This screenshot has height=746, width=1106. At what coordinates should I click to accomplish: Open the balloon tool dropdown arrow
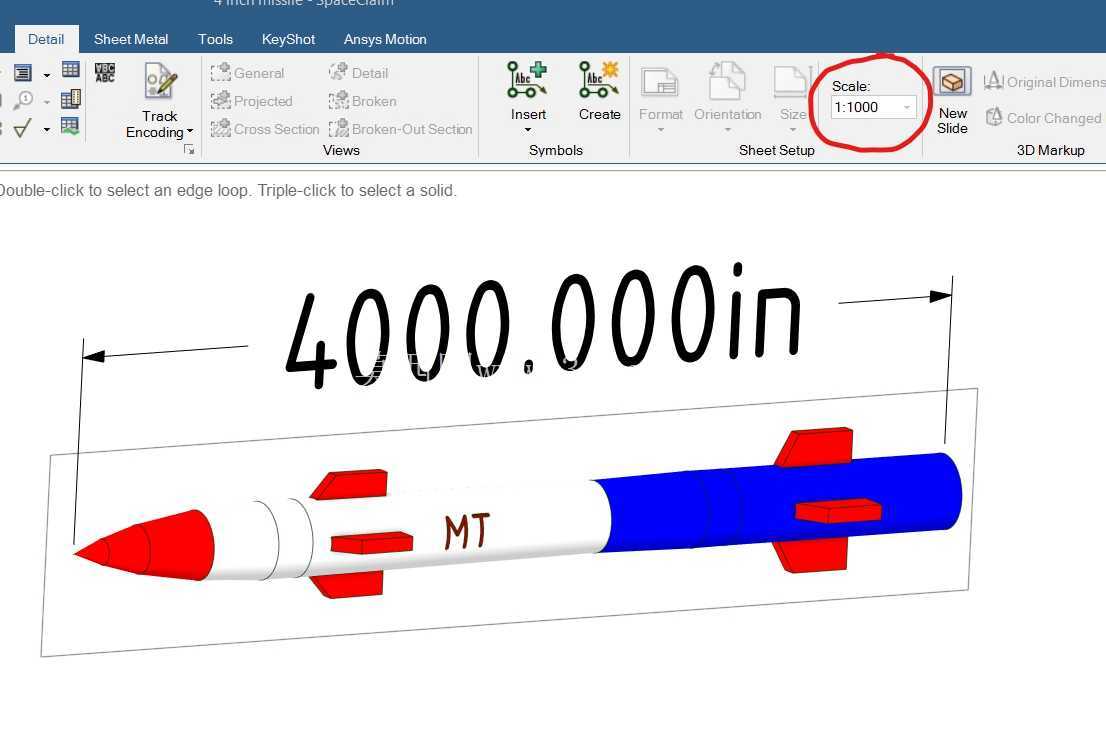(x=47, y=103)
